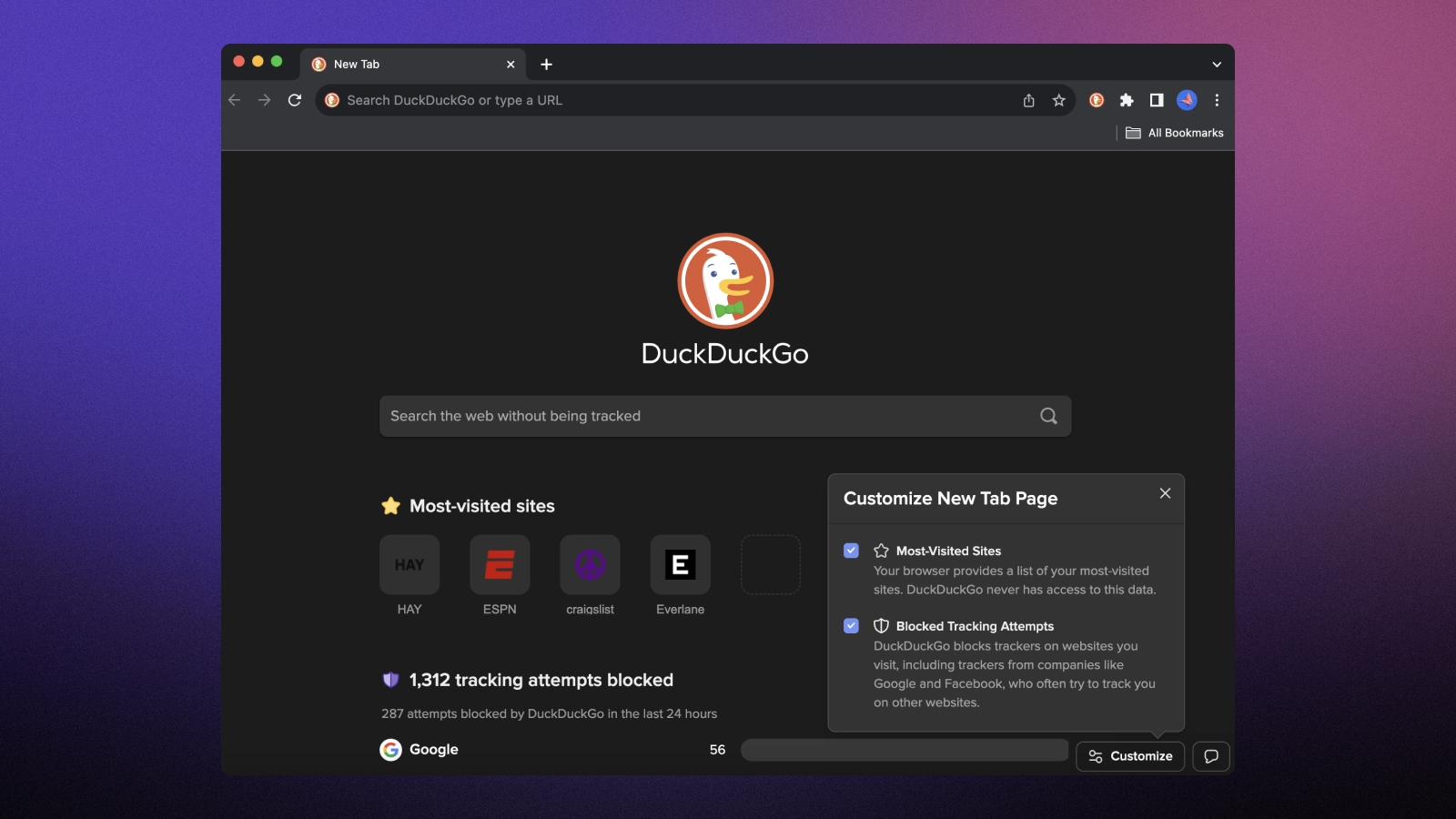Open a new tab with plus button
1456x819 pixels.
pyautogui.click(x=546, y=65)
